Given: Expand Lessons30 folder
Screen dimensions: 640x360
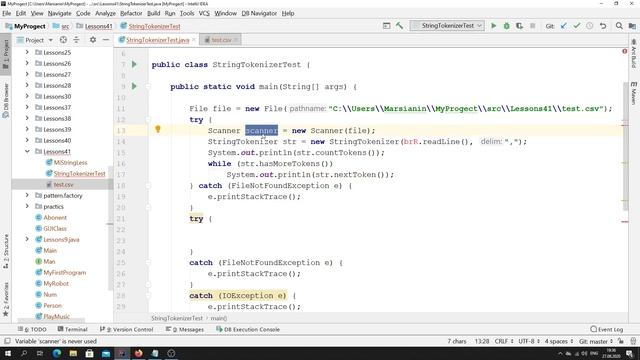Looking at the screenshot, I should click(27, 96).
